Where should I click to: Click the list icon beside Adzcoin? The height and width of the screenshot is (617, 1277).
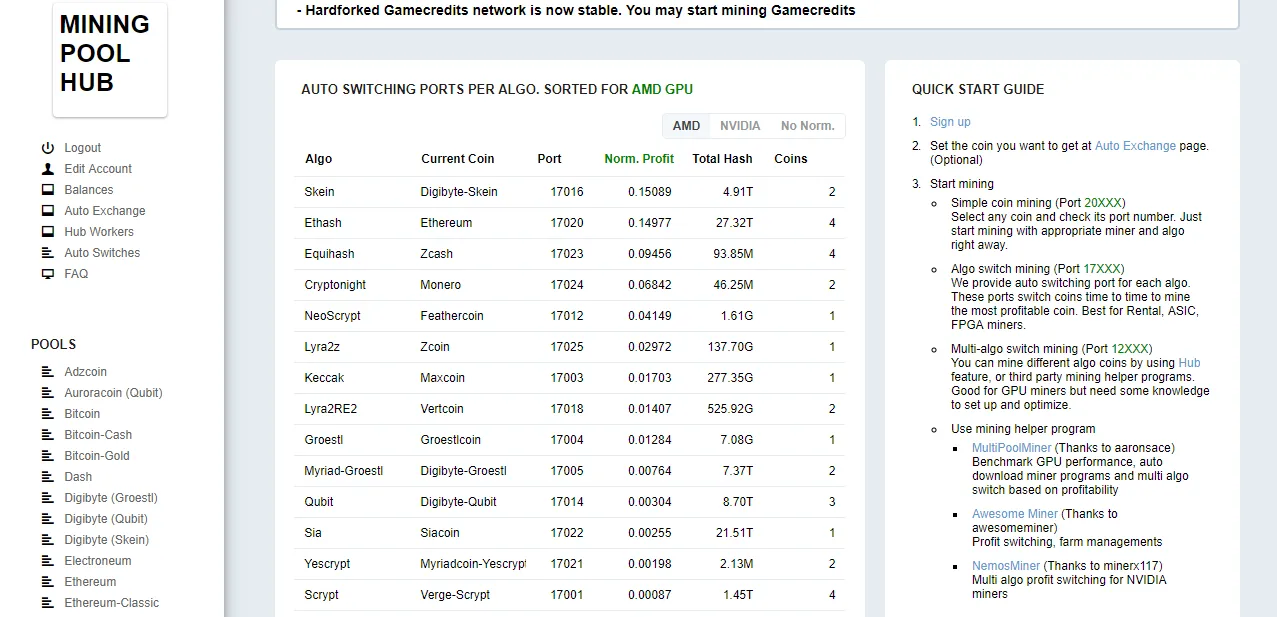coord(47,372)
